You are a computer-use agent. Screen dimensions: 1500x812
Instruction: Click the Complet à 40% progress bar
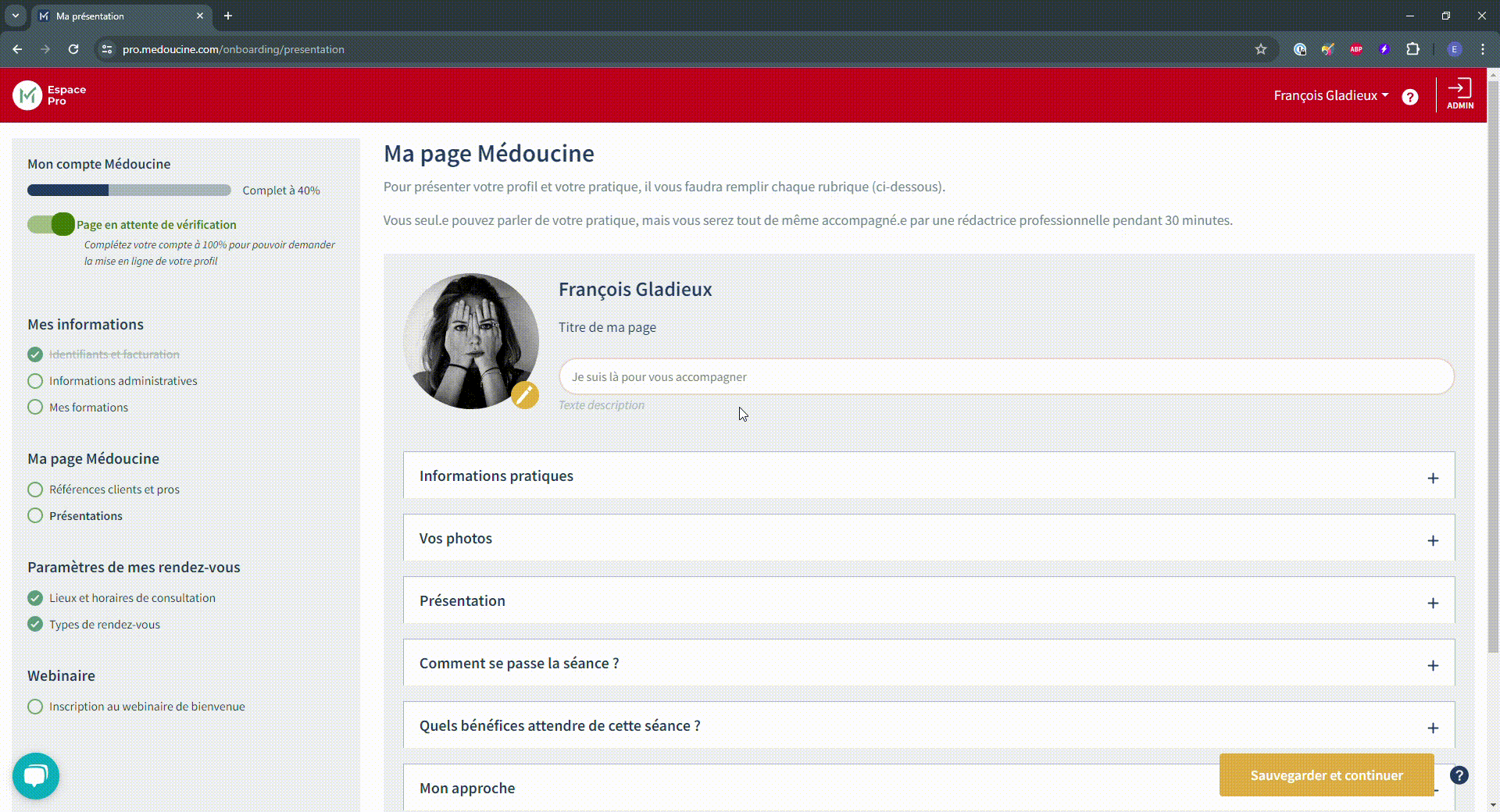(129, 190)
